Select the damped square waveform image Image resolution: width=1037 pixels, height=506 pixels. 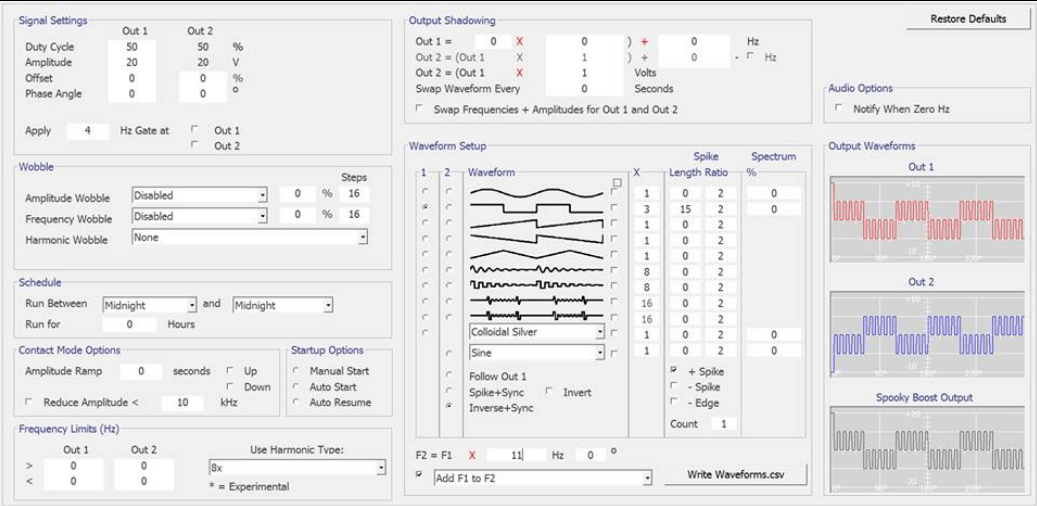[x=536, y=285]
